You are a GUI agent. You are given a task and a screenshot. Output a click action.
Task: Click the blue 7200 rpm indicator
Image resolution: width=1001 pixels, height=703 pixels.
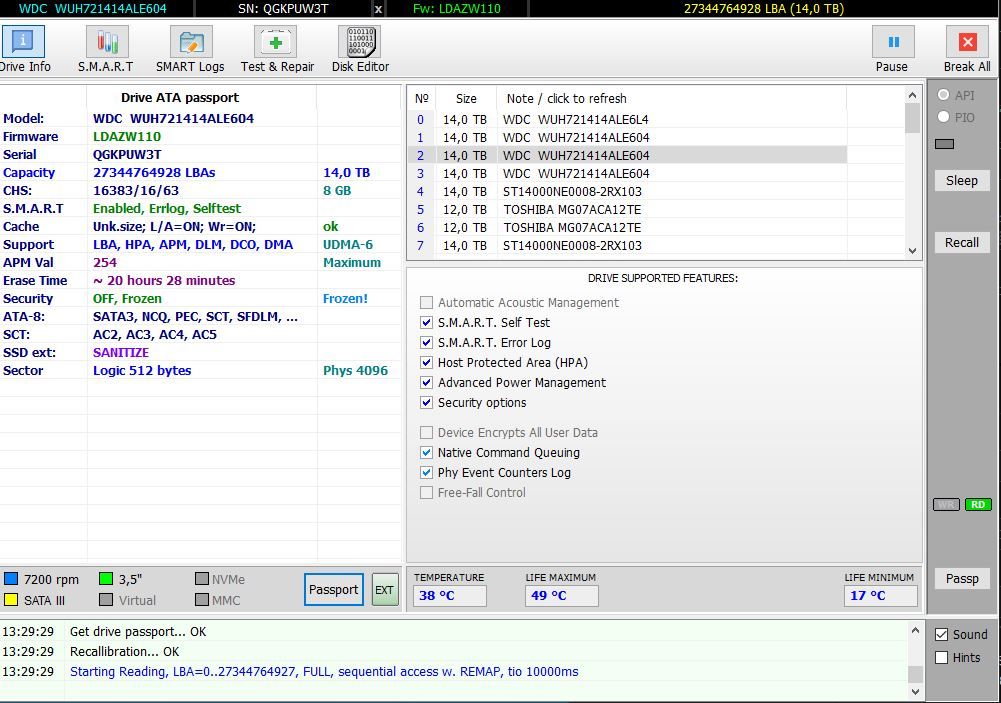[x=11, y=578]
